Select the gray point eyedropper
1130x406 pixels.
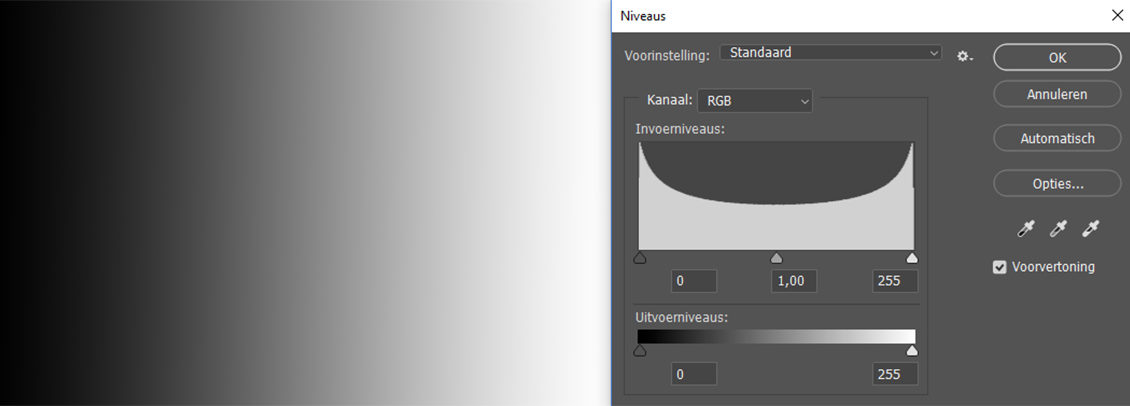(1058, 230)
